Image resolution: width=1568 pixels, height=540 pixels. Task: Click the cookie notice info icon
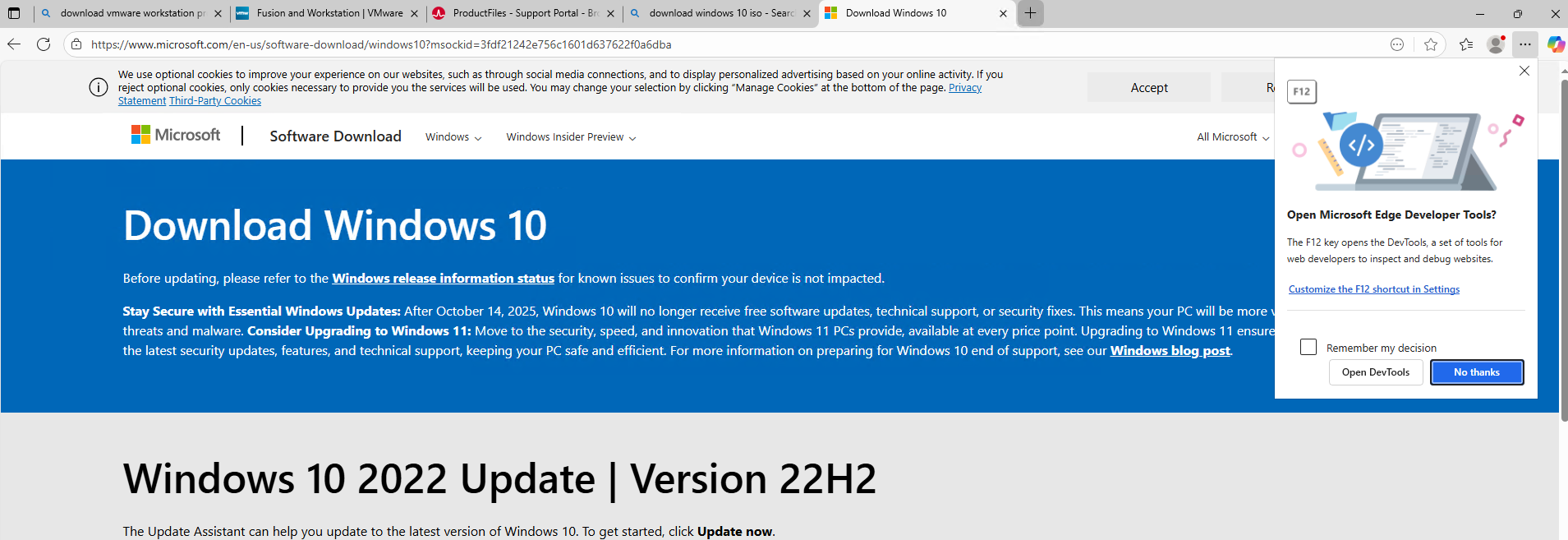(x=99, y=87)
